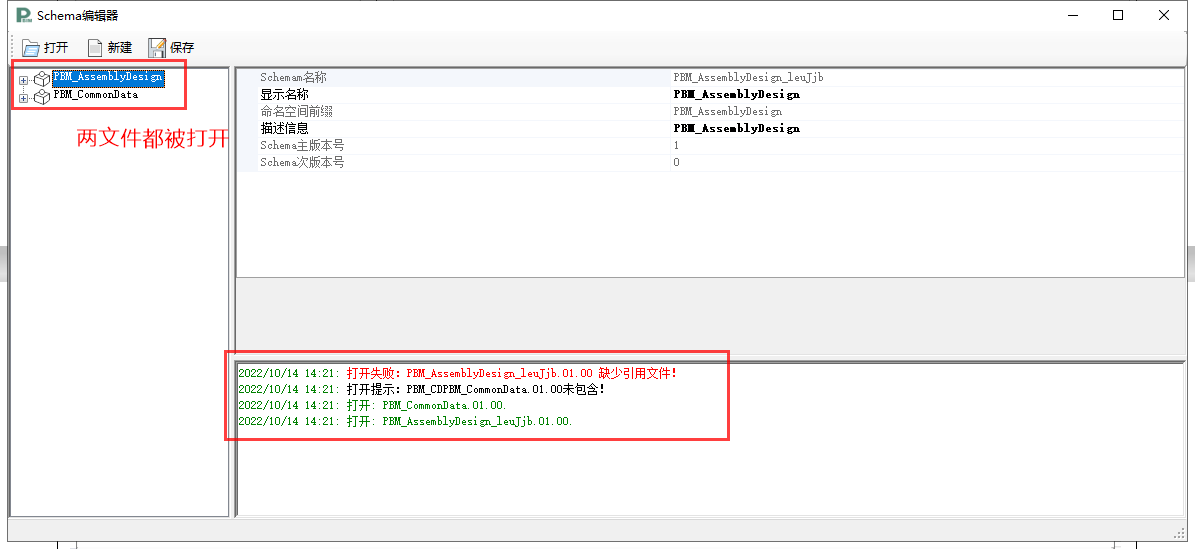
Task: Click the log line 打开: PBM_AssemblyDesign_leuJjb.01.00
Action: click(405, 422)
